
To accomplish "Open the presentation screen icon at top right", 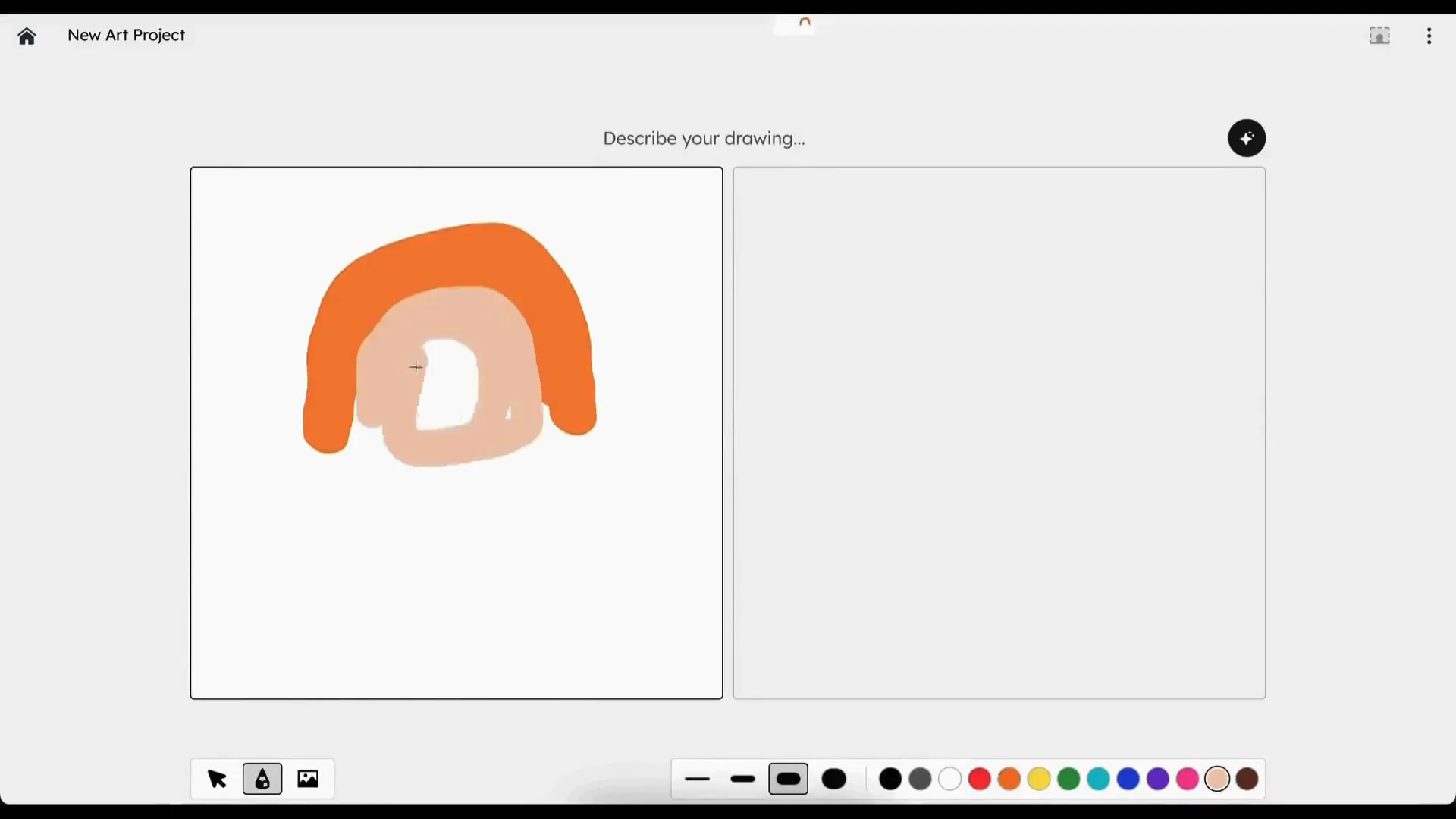I will tap(1379, 36).
